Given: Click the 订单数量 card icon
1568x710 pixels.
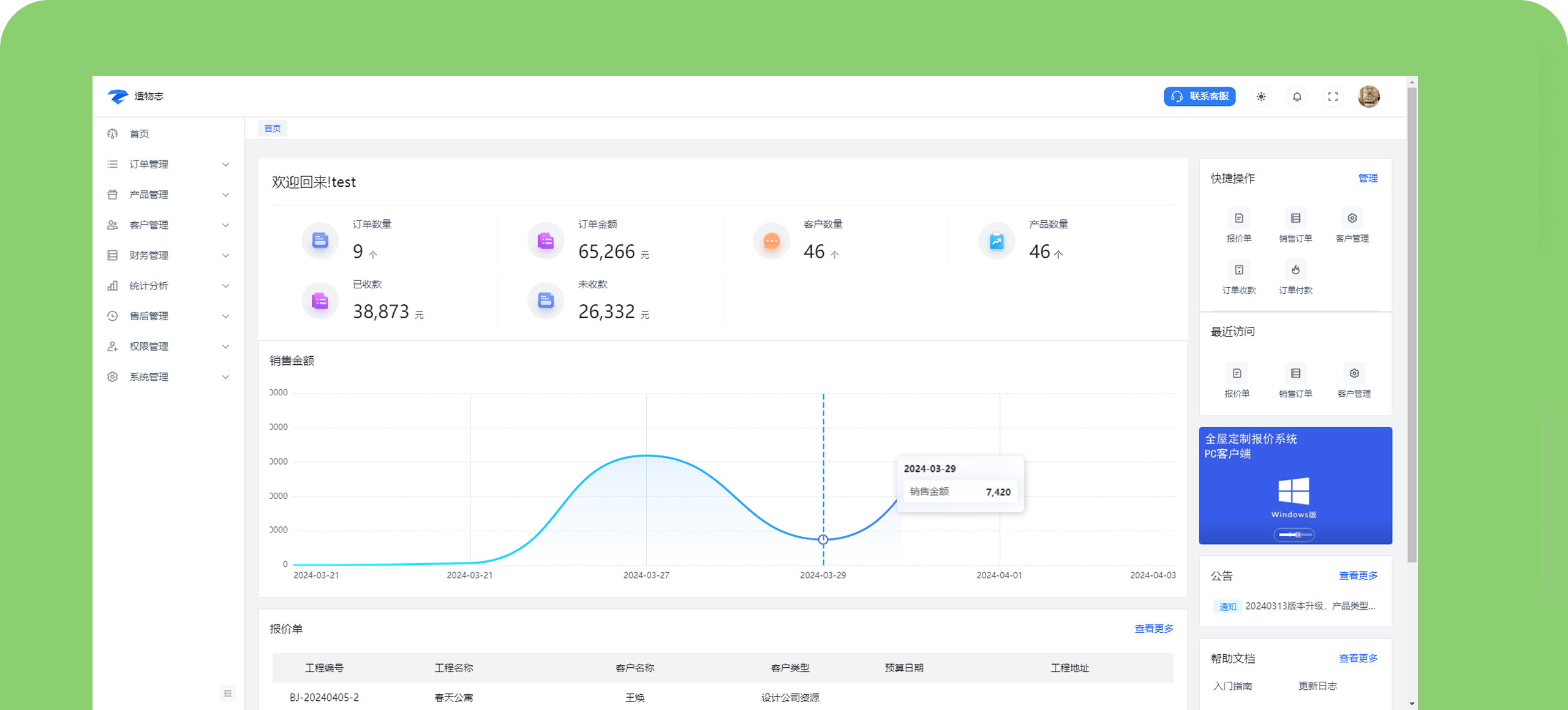Looking at the screenshot, I should pyautogui.click(x=320, y=241).
